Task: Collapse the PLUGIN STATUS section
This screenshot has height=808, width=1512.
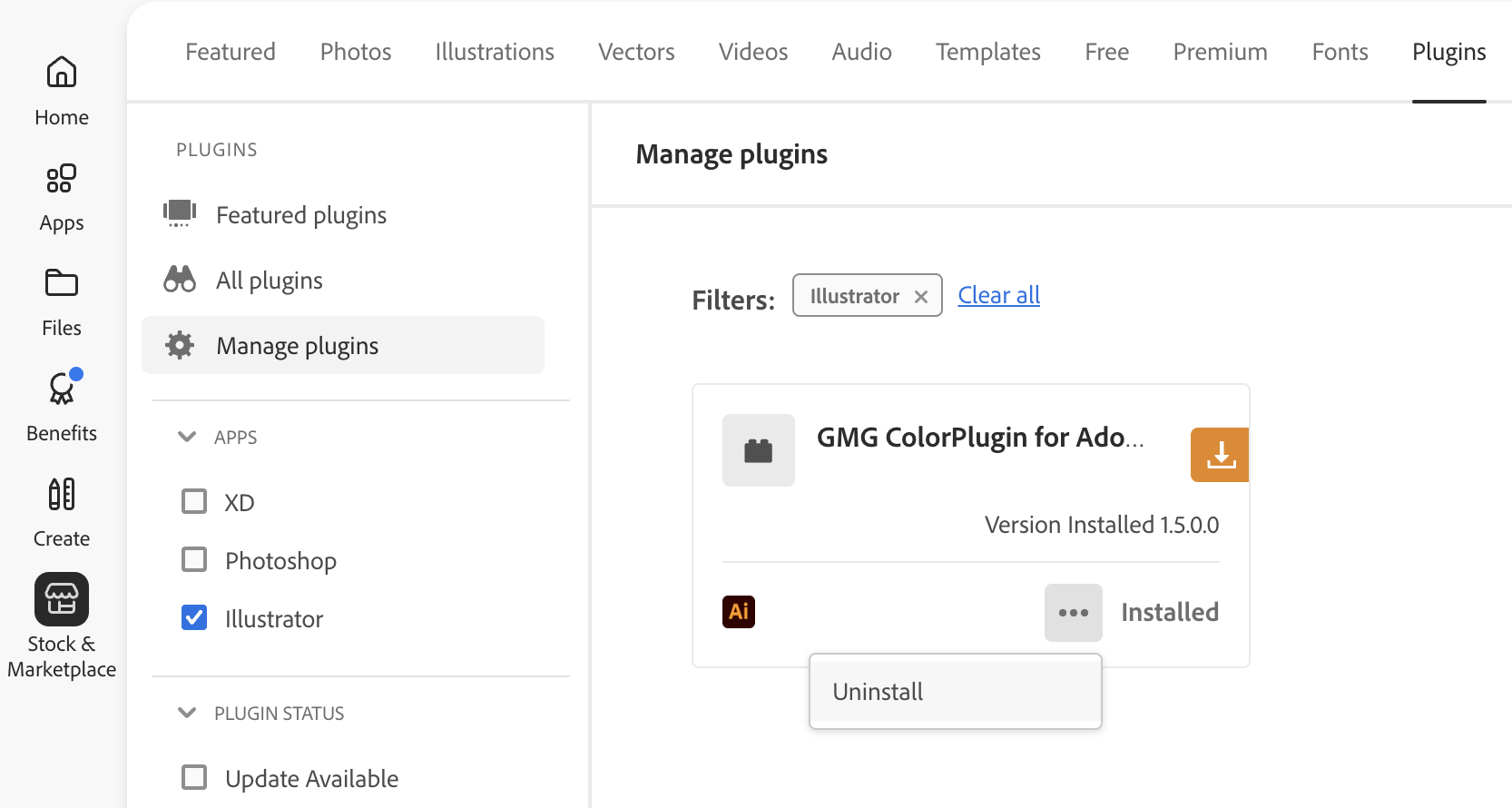Action: 187,713
